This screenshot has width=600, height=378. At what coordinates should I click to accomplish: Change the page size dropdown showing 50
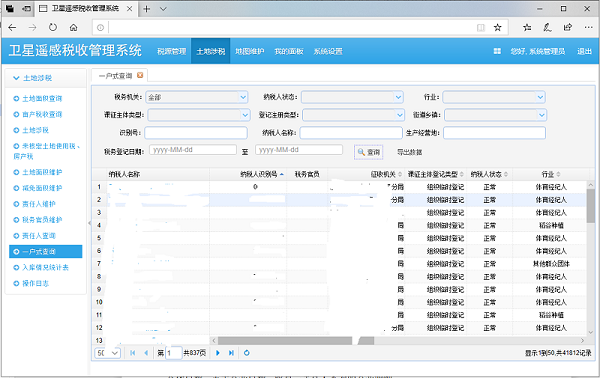click(108, 353)
